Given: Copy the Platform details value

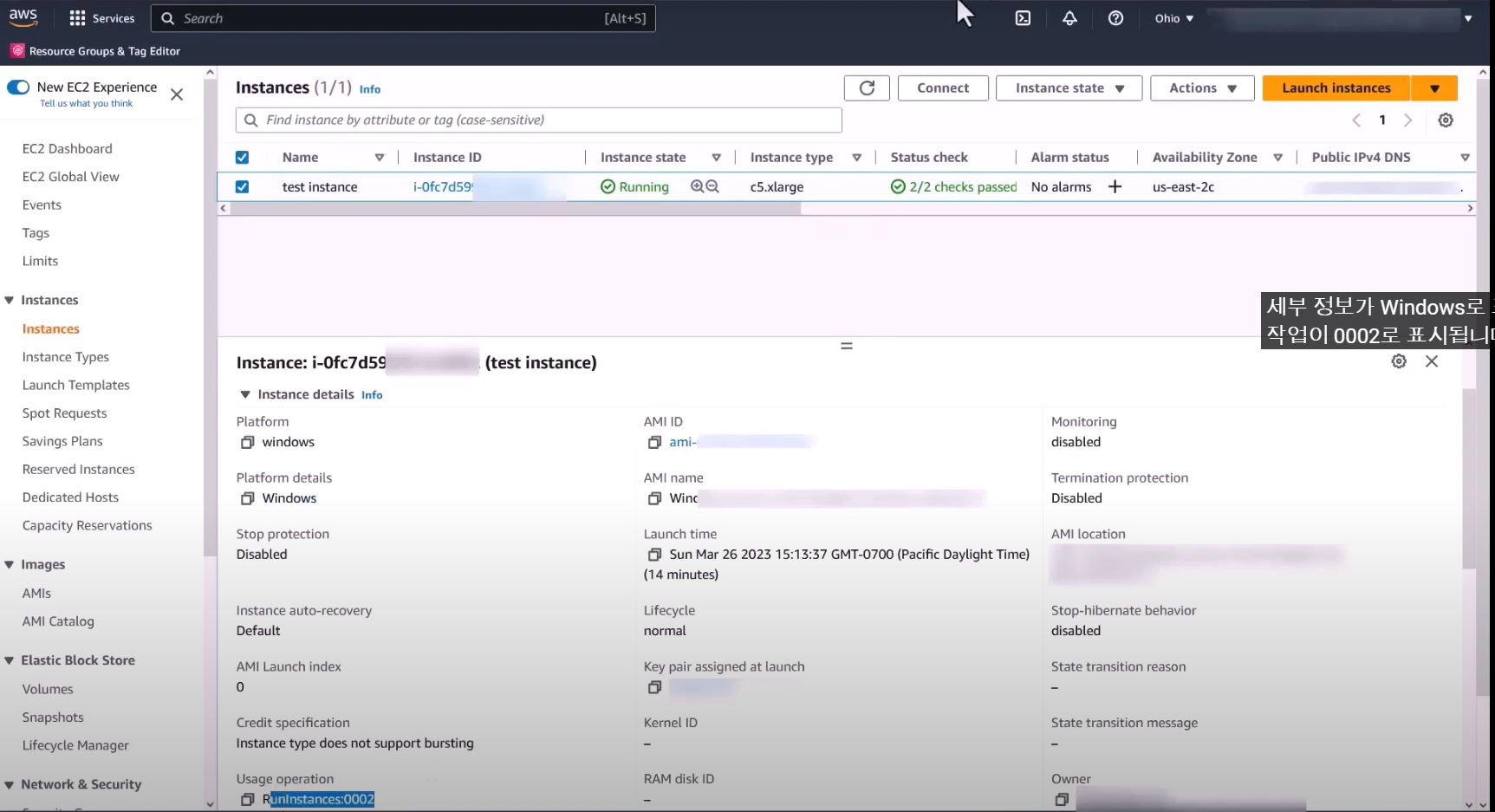Looking at the screenshot, I should click(247, 498).
